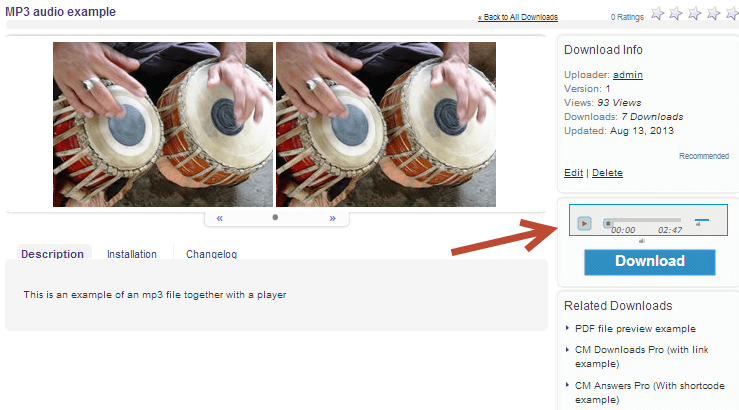Click the blue Download button

pyautogui.click(x=650, y=262)
